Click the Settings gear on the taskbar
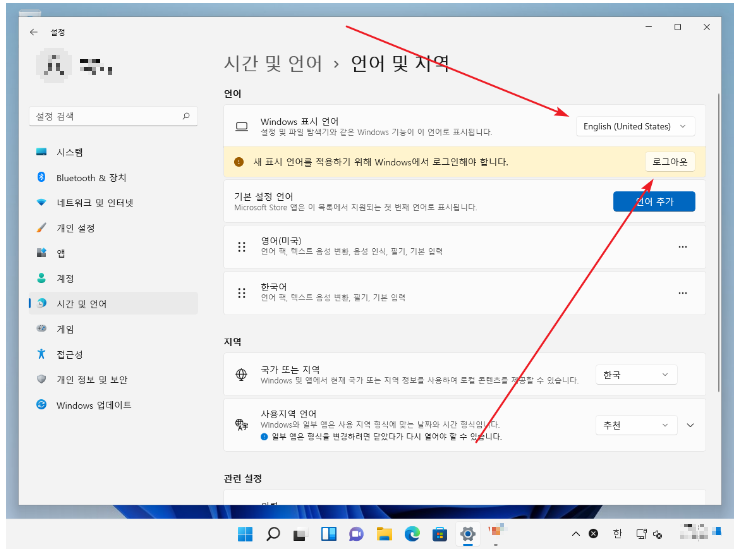Viewport: 738px width, 551px height. tap(468, 534)
